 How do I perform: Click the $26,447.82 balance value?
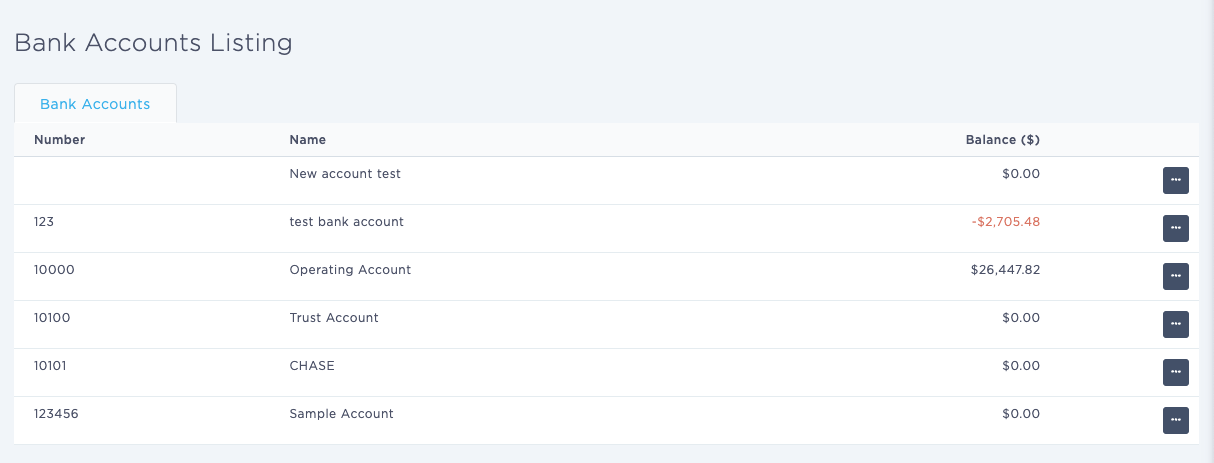click(x=1005, y=270)
